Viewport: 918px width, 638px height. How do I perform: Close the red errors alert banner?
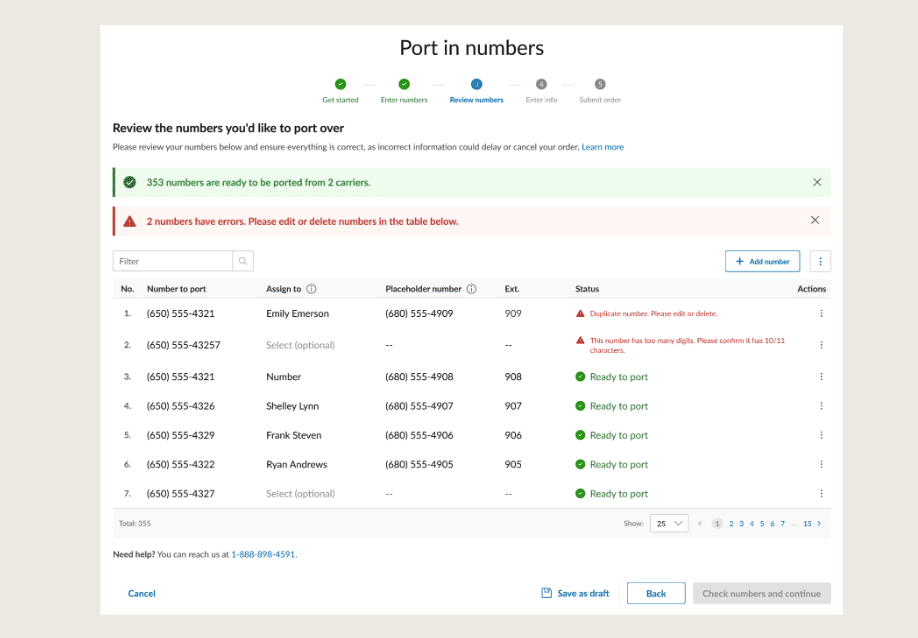(815, 220)
